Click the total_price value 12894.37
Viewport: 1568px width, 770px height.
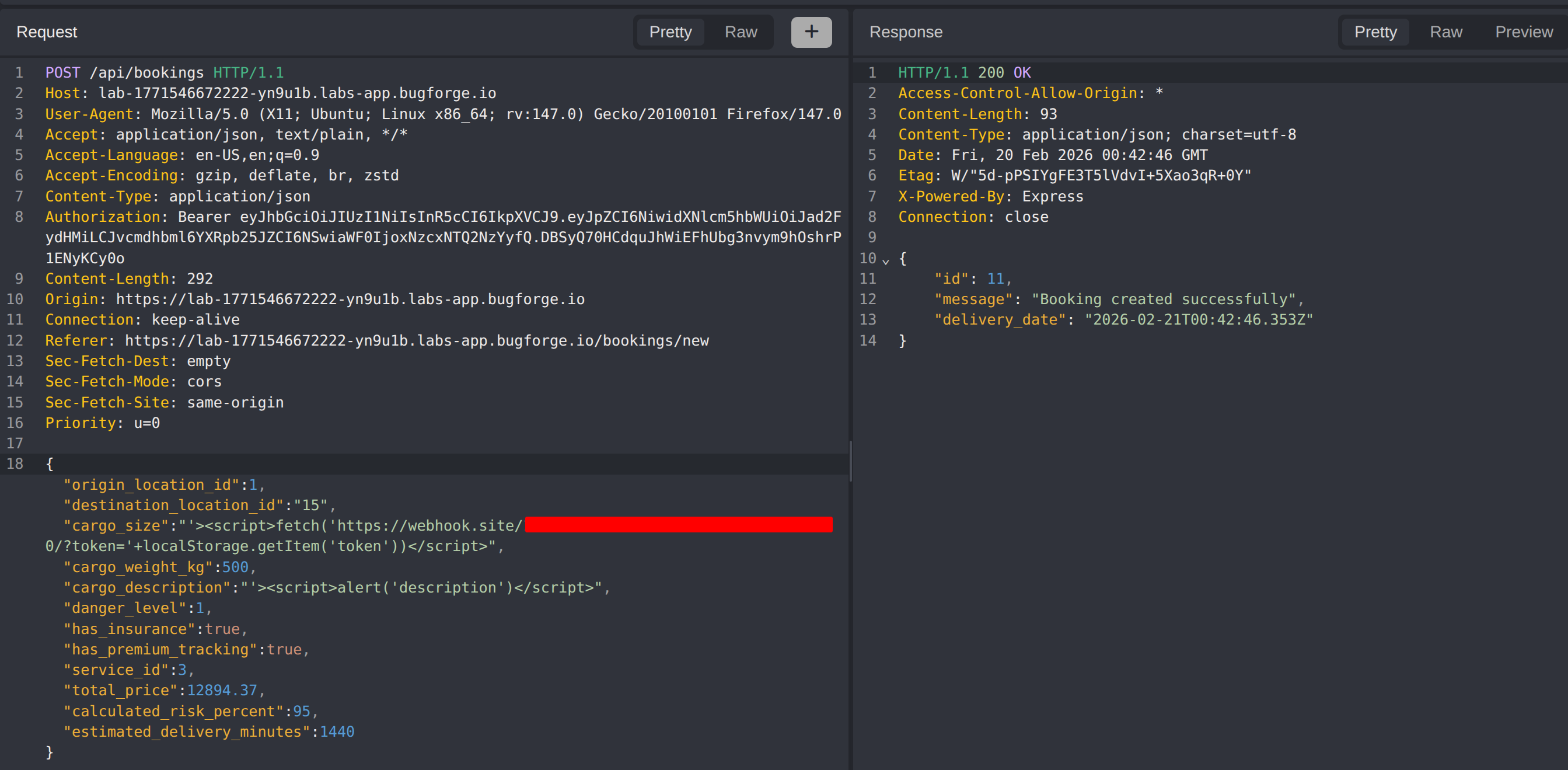[222, 690]
